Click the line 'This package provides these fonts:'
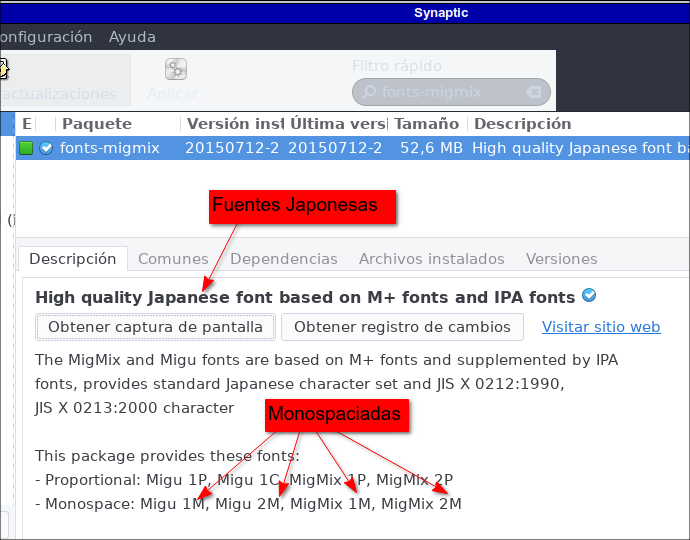Screen dimensions: 690x540 pyautogui.click(x=167, y=456)
